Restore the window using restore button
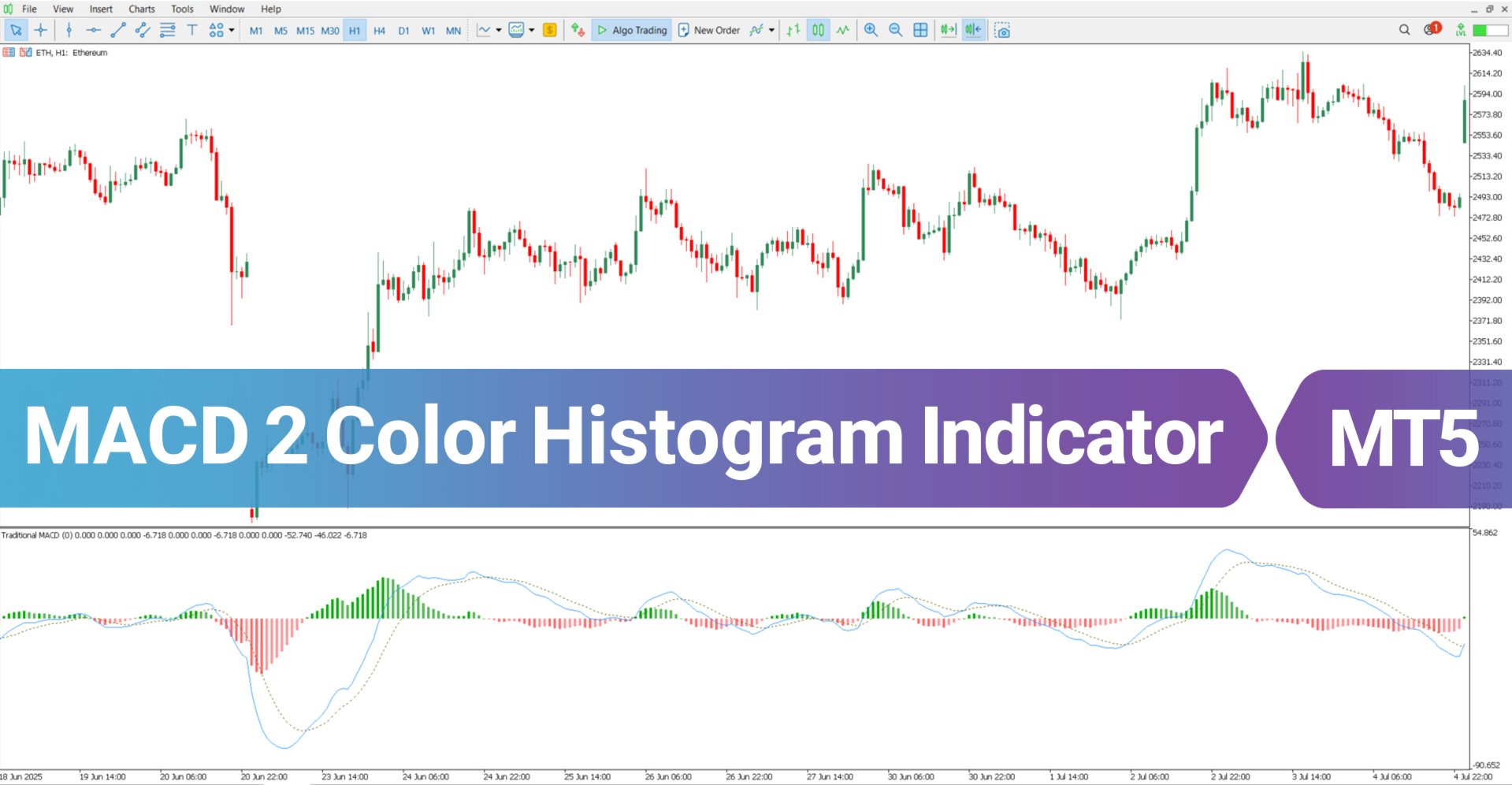Image resolution: width=1512 pixels, height=785 pixels. [x=1489, y=9]
